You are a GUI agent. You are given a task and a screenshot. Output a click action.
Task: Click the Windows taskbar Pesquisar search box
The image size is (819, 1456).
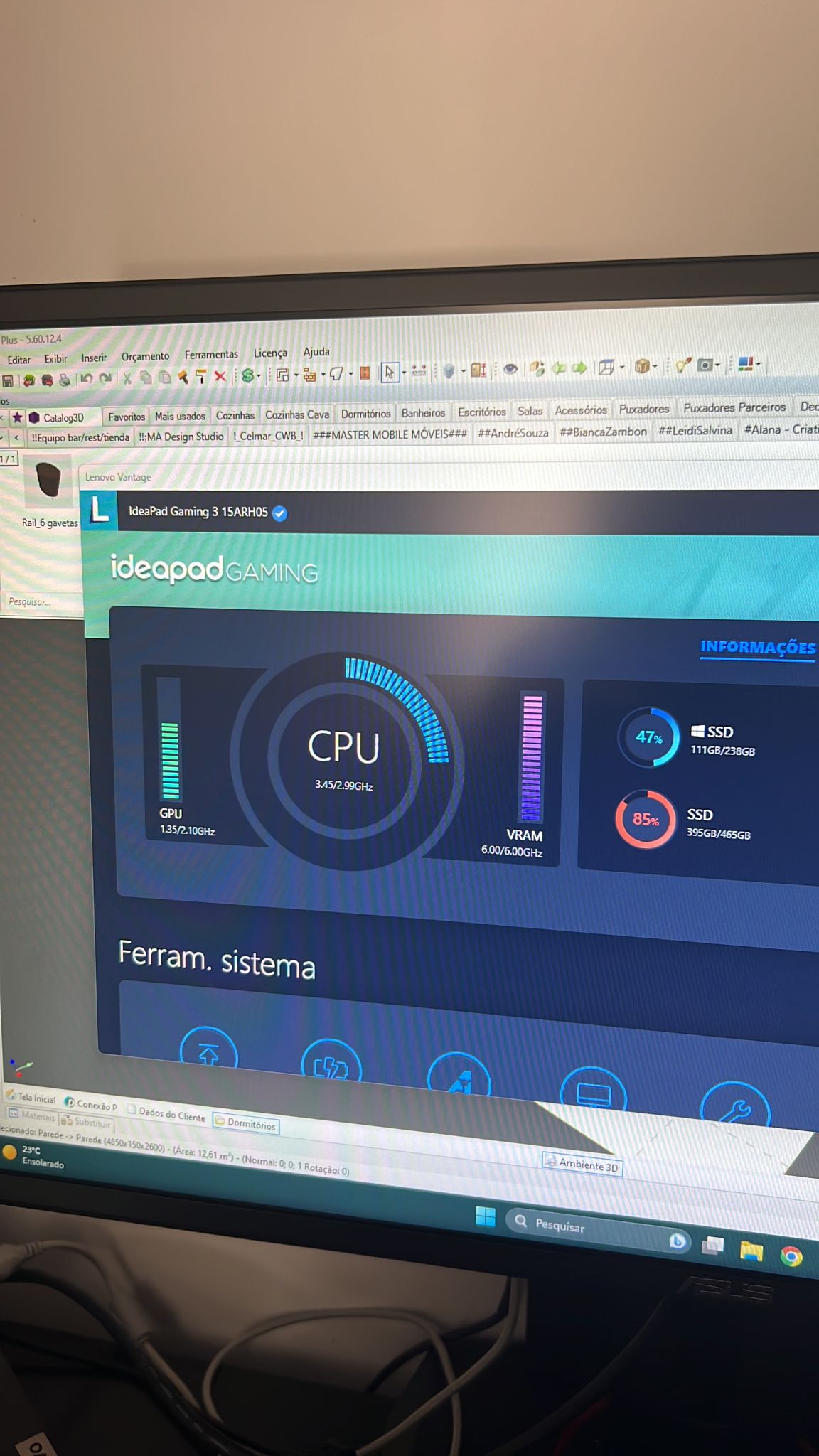coord(597,1231)
